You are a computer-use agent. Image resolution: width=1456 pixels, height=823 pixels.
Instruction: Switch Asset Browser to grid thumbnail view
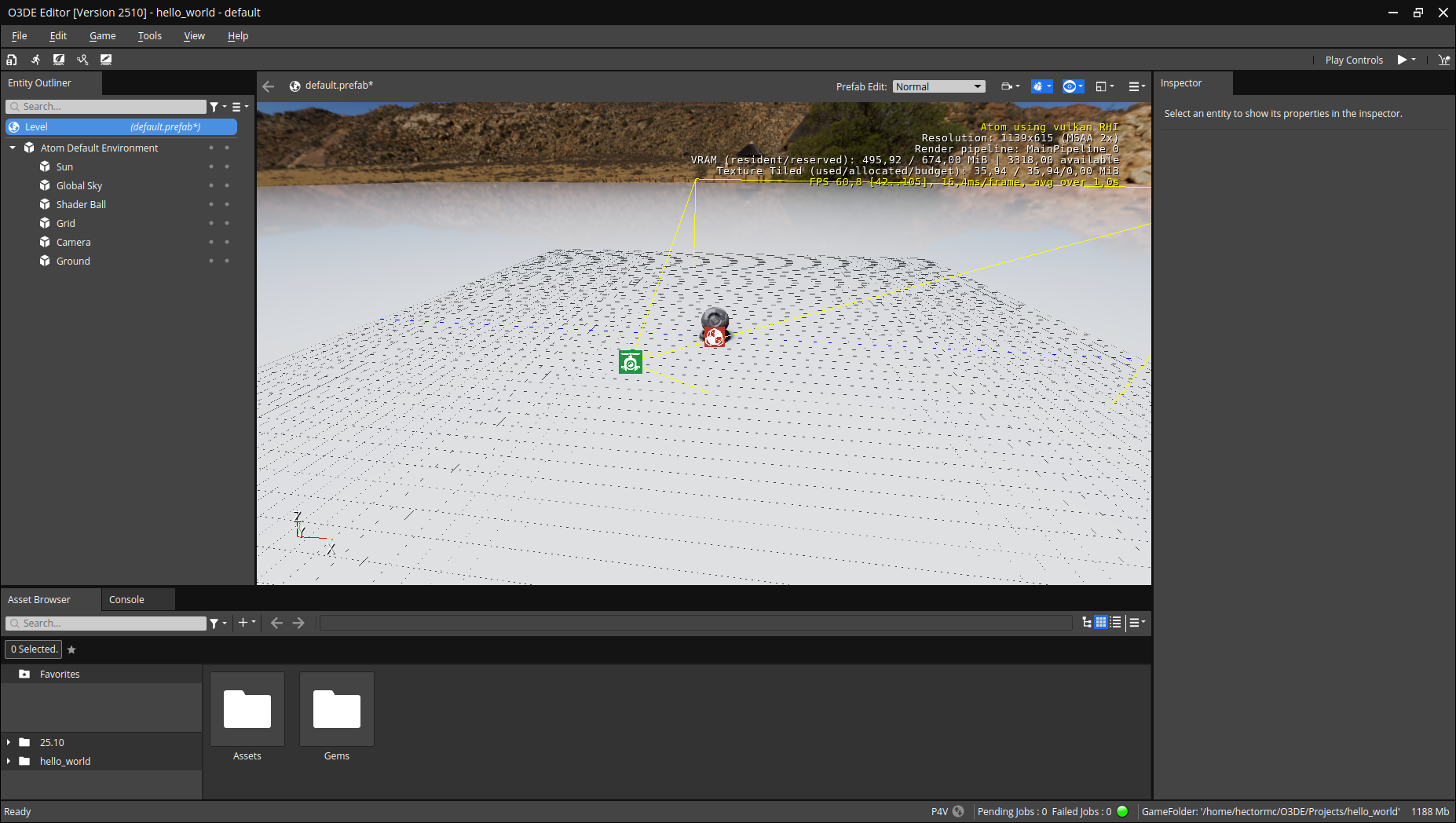point(1101,622)
